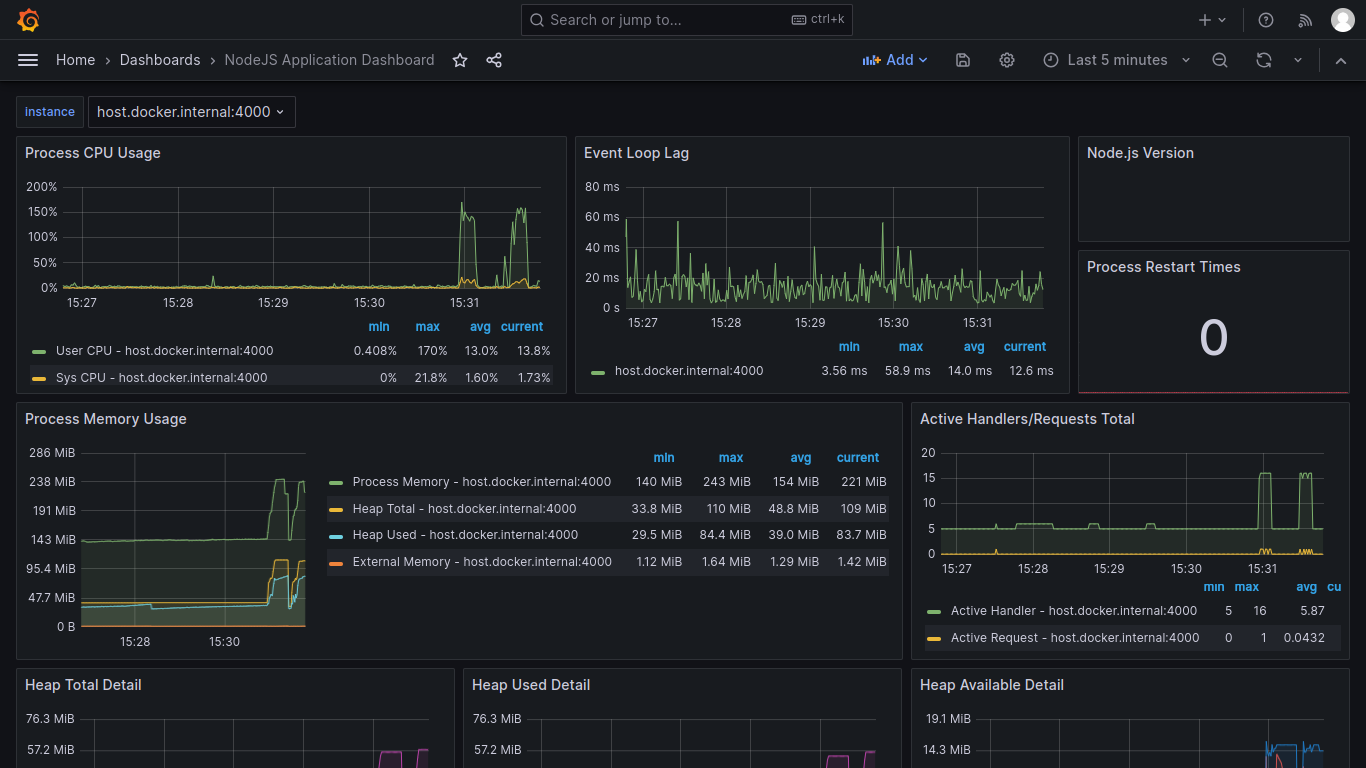Screen dimensions: 1366x768
Task: Open the Active Handlers/Requests Total panel title
Action: (1027, 419)
